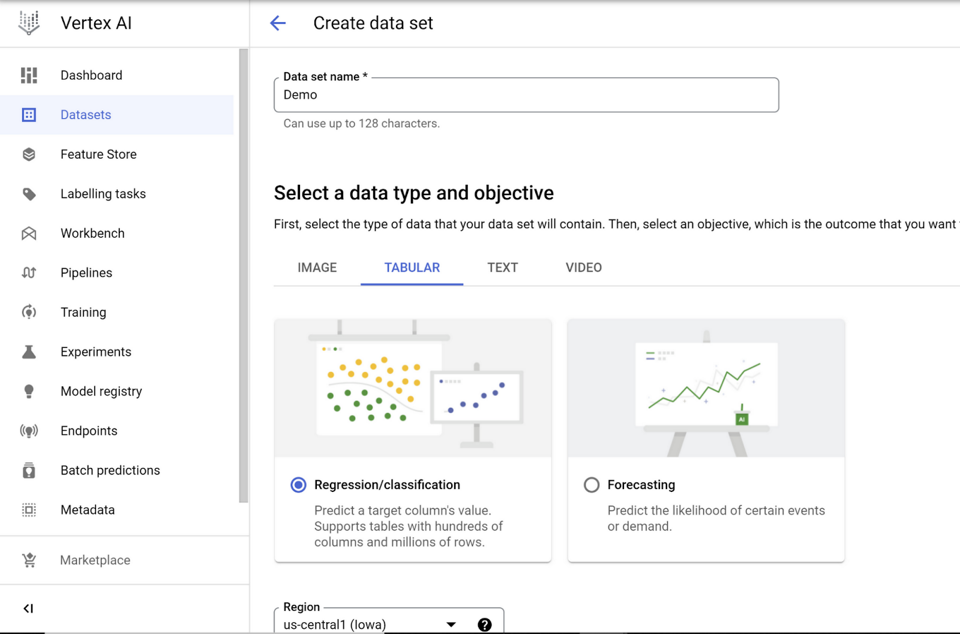Image resolution: width=960 pixels, height=634 pixels.
Task: Open the Pipelines section
Action: (x=85, y=272)
